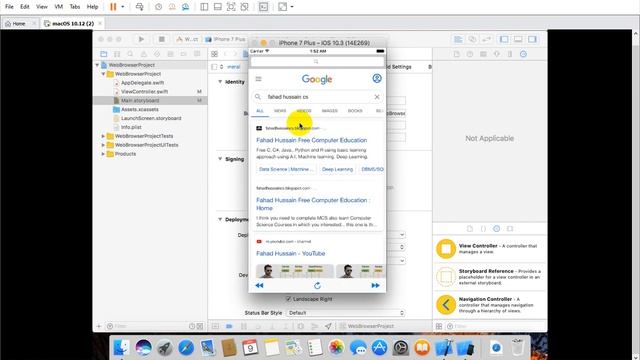This screenshot has width=640, height=360.
Task: Open the Tabs menu
Action: tap(75, 7)
